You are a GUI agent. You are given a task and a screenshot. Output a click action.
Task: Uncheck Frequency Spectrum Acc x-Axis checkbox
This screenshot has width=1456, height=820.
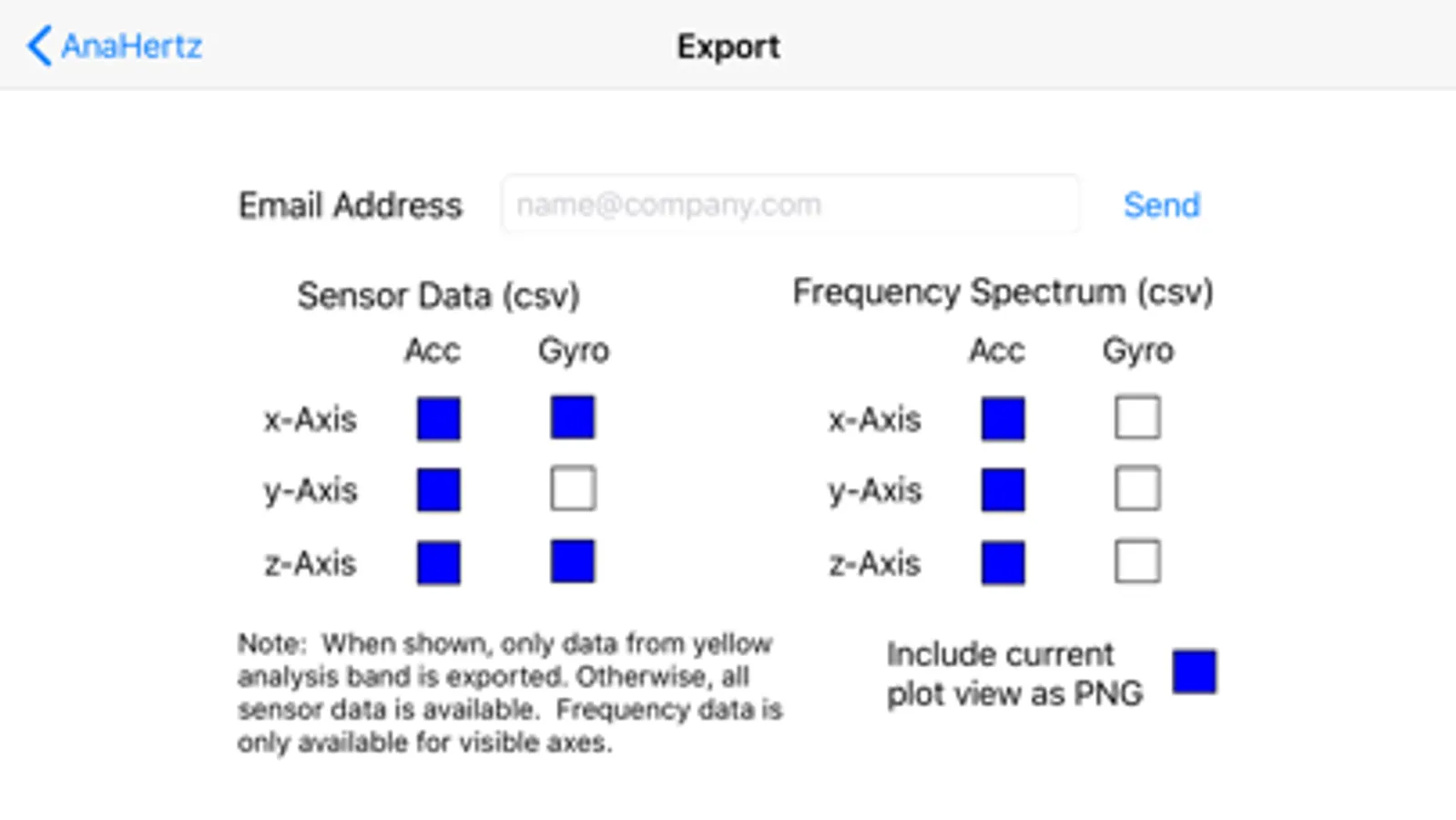pos(1003,418)
